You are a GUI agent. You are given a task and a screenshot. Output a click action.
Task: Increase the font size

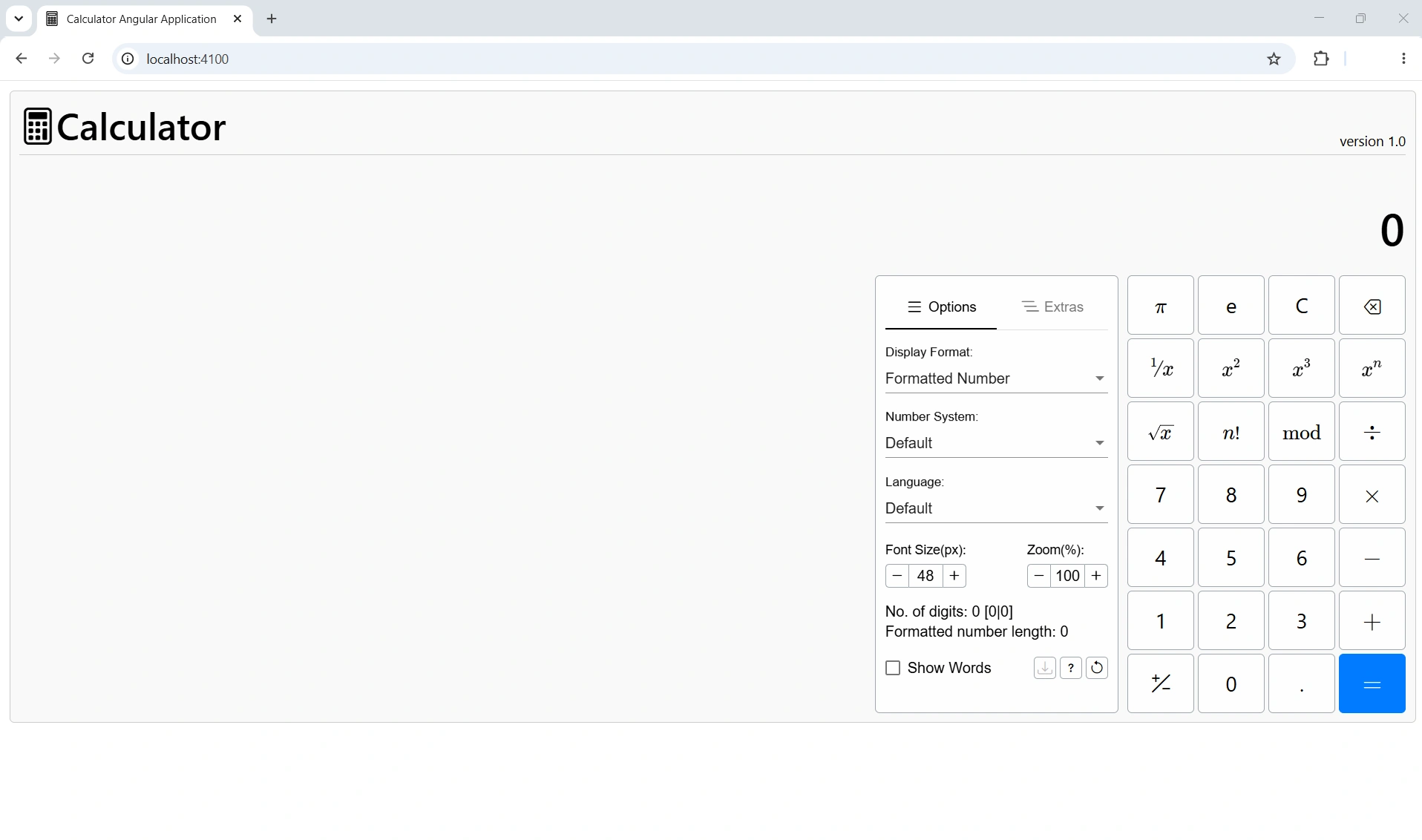954,576
